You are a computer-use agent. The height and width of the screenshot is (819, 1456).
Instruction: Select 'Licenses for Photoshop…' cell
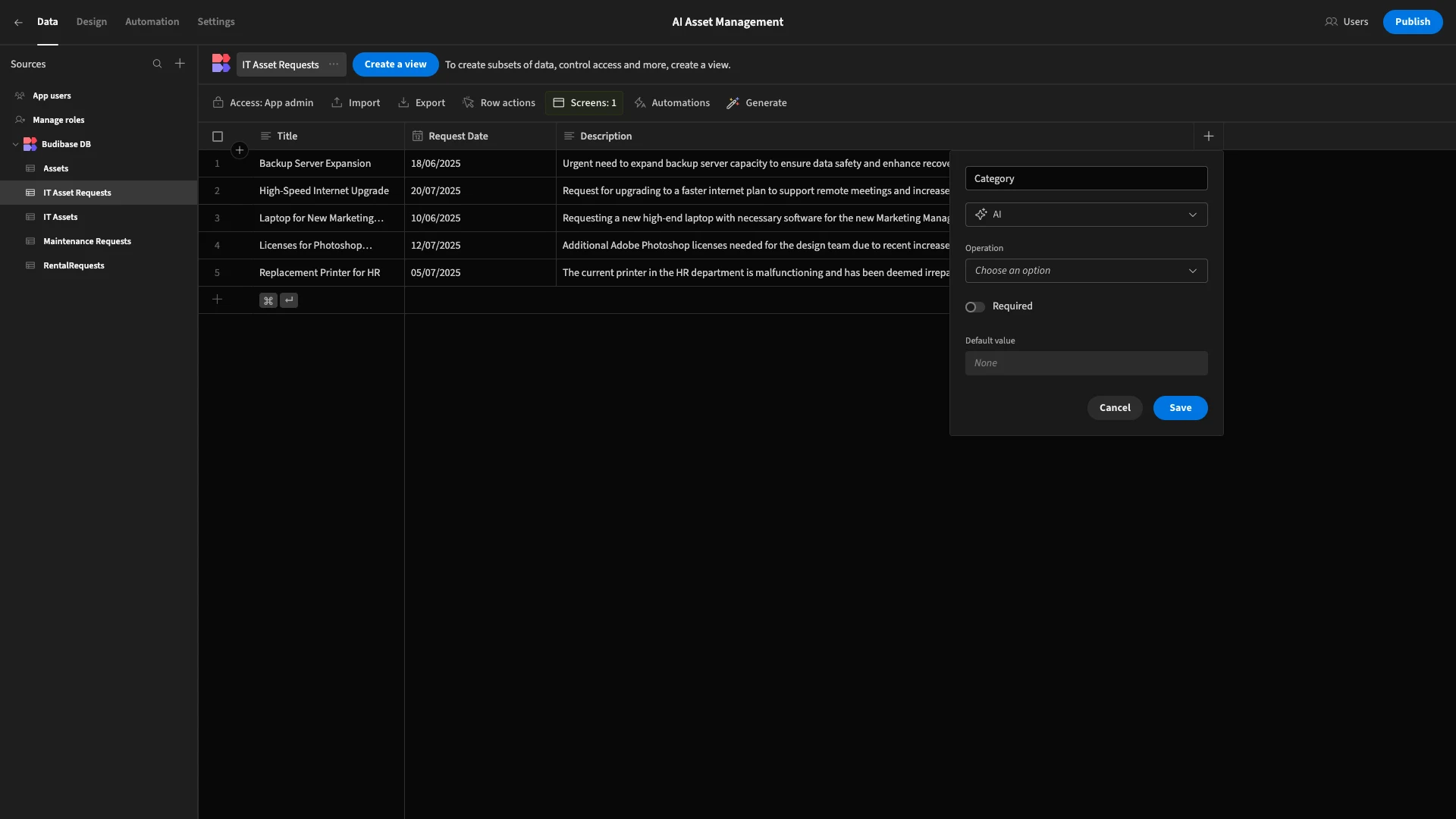tap(328, 246)
